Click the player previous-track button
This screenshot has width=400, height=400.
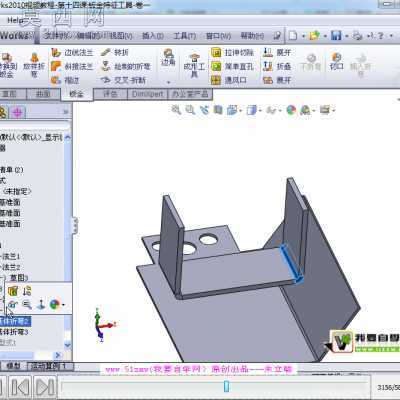[20, 387]
